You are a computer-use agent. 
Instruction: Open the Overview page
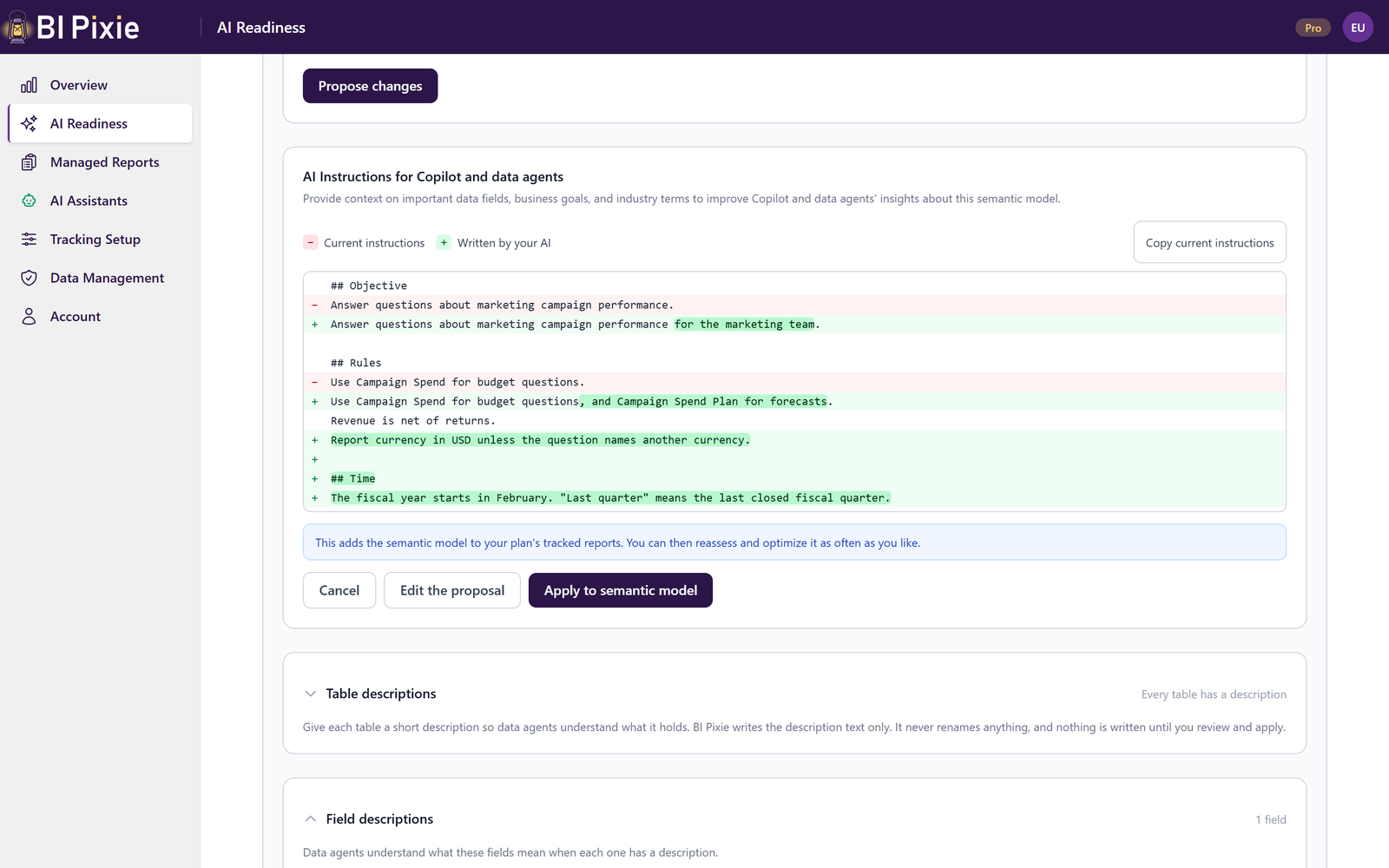click(x=100, y=85)
